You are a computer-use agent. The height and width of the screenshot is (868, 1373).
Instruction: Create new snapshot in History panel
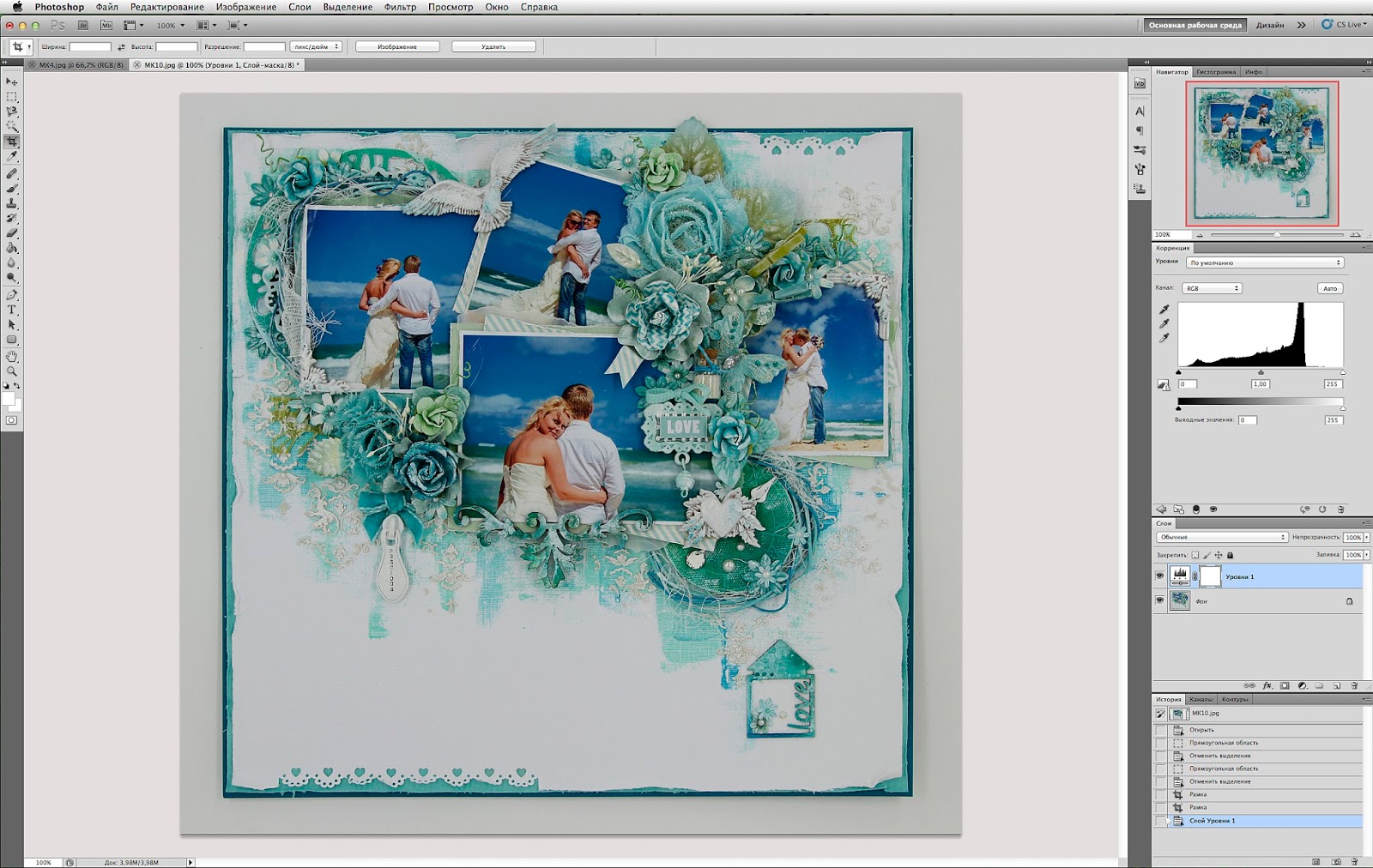[x=1336, y=861]
